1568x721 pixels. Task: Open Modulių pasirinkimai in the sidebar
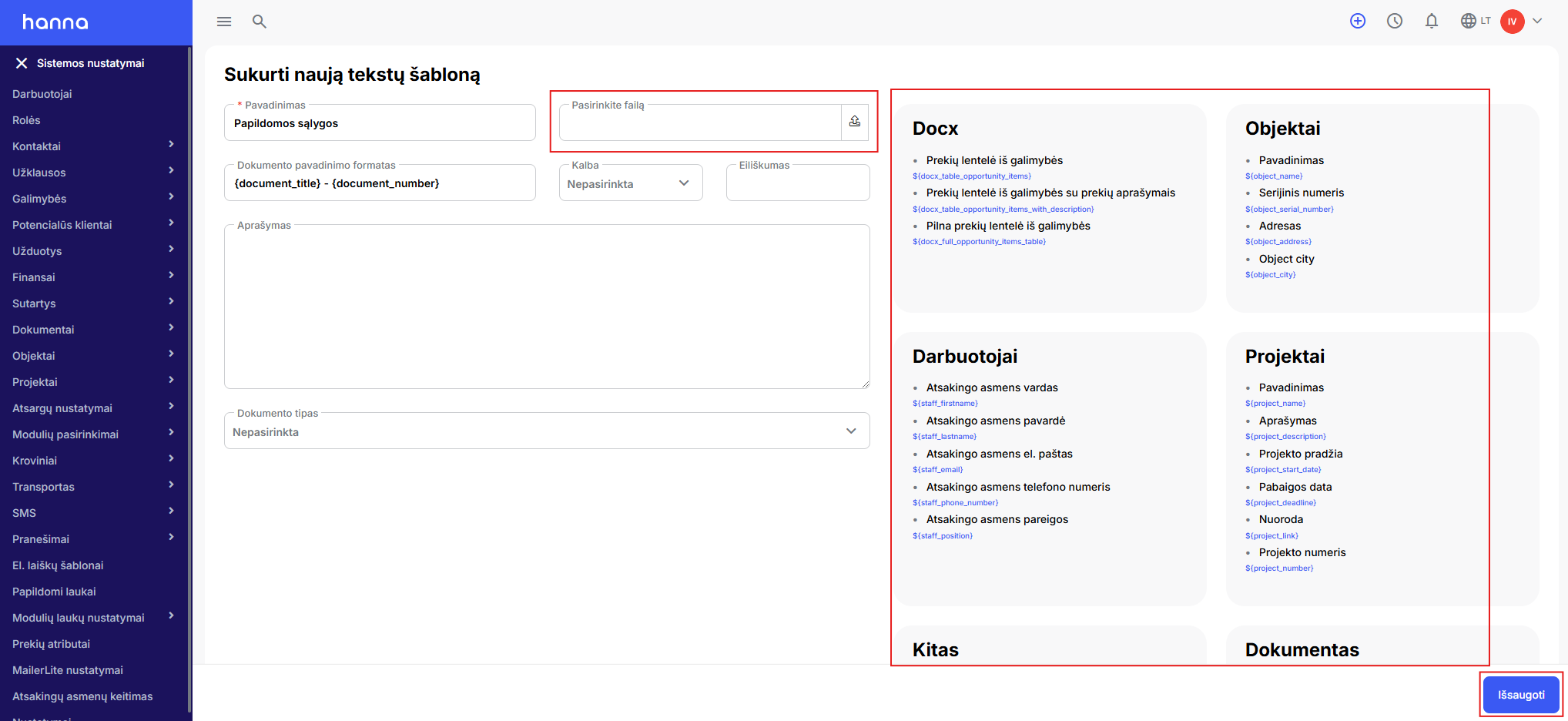coord(65,434)
